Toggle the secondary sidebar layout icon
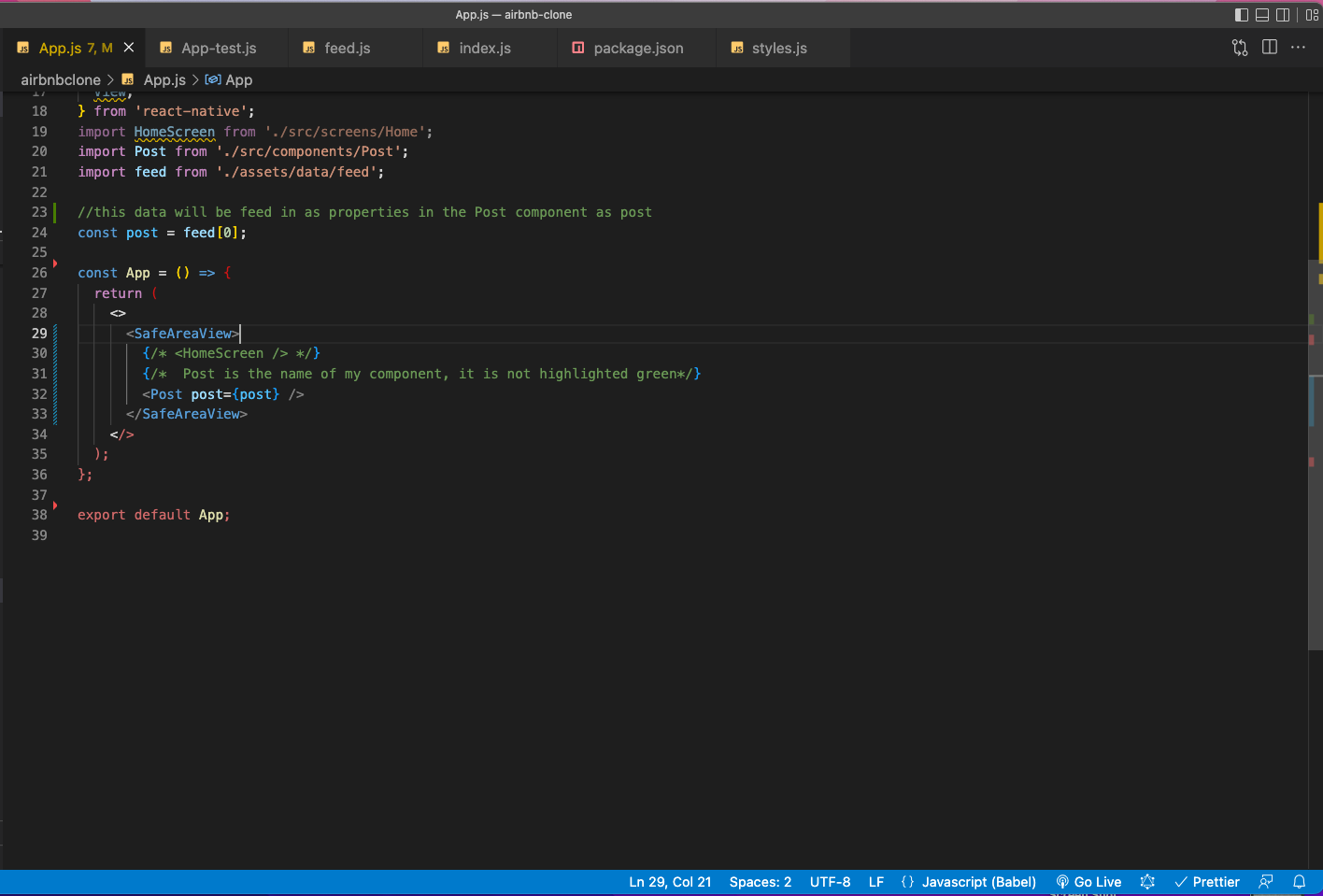Image resolution: width=1323 pixels, height=896 pixels. pyautogui.click(x=1283, y=15)
